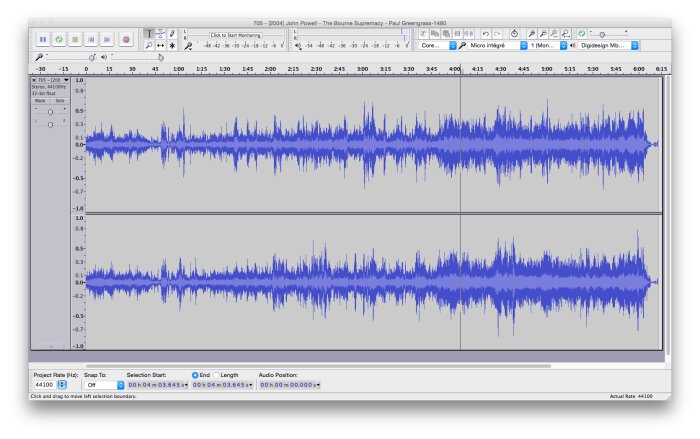Open the Core audio host dropdown
This screenshot has height=439, width=700.
coord(438,46)
